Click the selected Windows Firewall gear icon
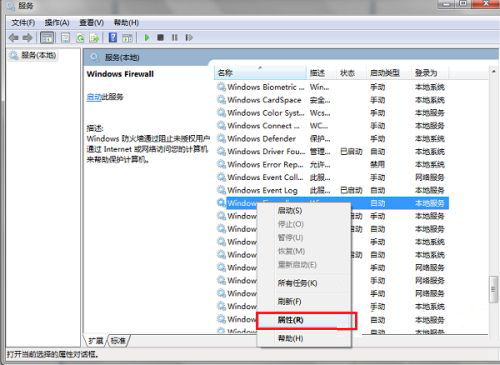500x365 pixels. pos(221,203)
